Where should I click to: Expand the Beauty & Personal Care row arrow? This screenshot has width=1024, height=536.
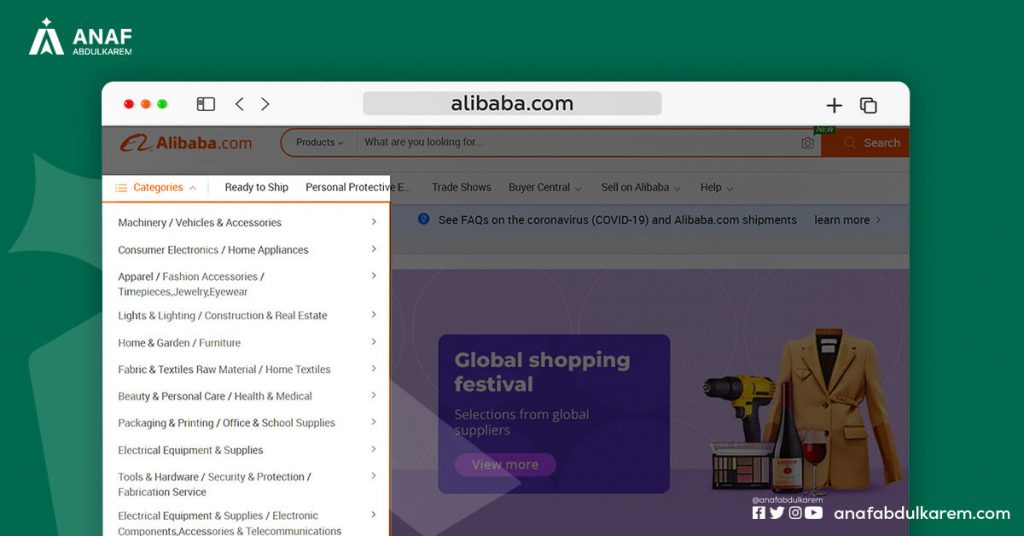click(374, 395)
